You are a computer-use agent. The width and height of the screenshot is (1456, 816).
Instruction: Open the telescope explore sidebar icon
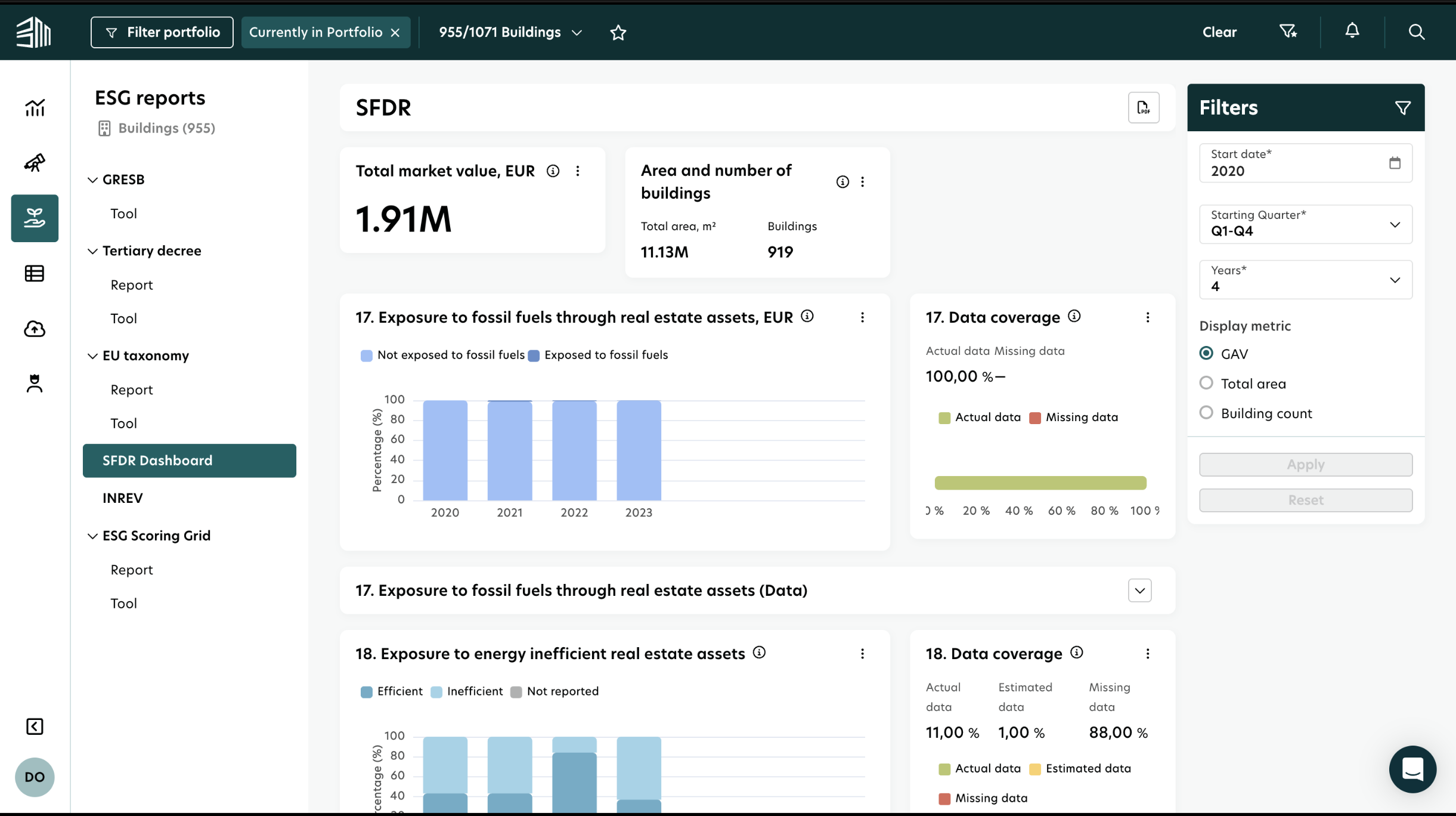coord(35,162)
